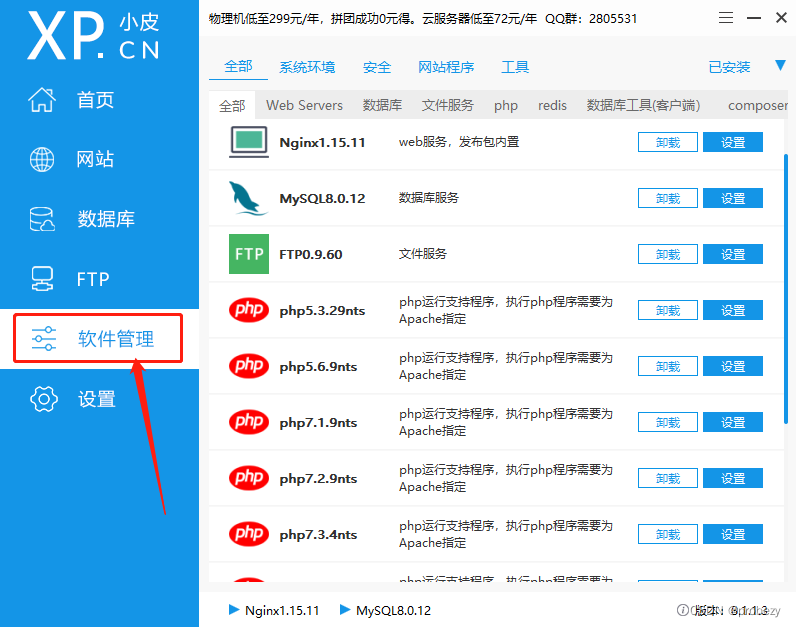The width and height of the screenshot is (796, 627).
Task: Select the Web Servers sub-tab
Action: [x=304, y=106]
